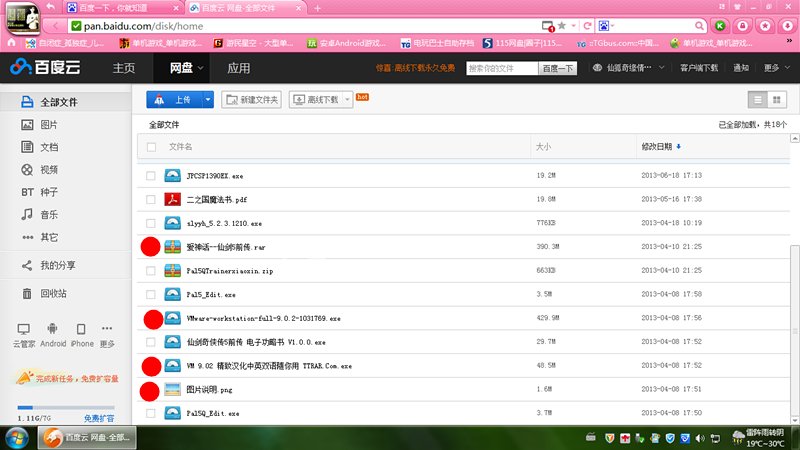
Task: Check the box for JPCSP1390EX.exe
Action: [x=151, y=176]
